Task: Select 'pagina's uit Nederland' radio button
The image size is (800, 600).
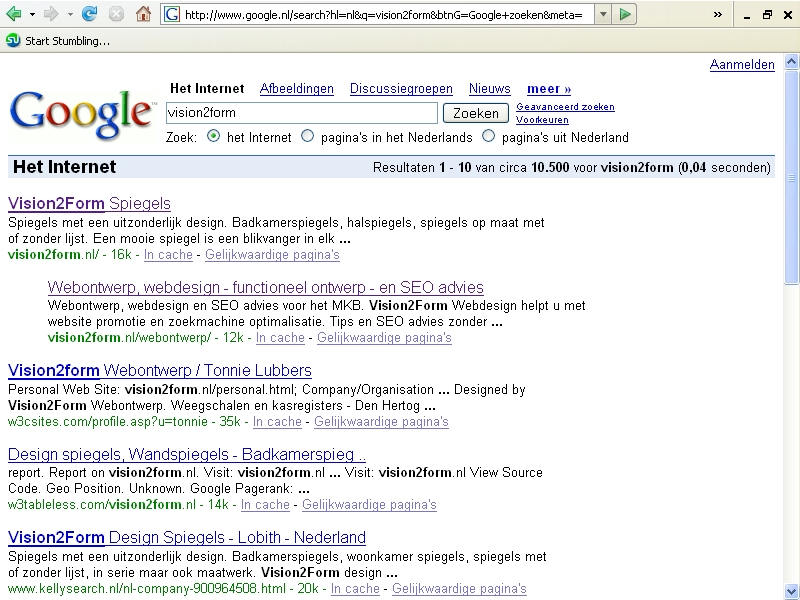Action: pyautogui.click(x=488, y=136)
